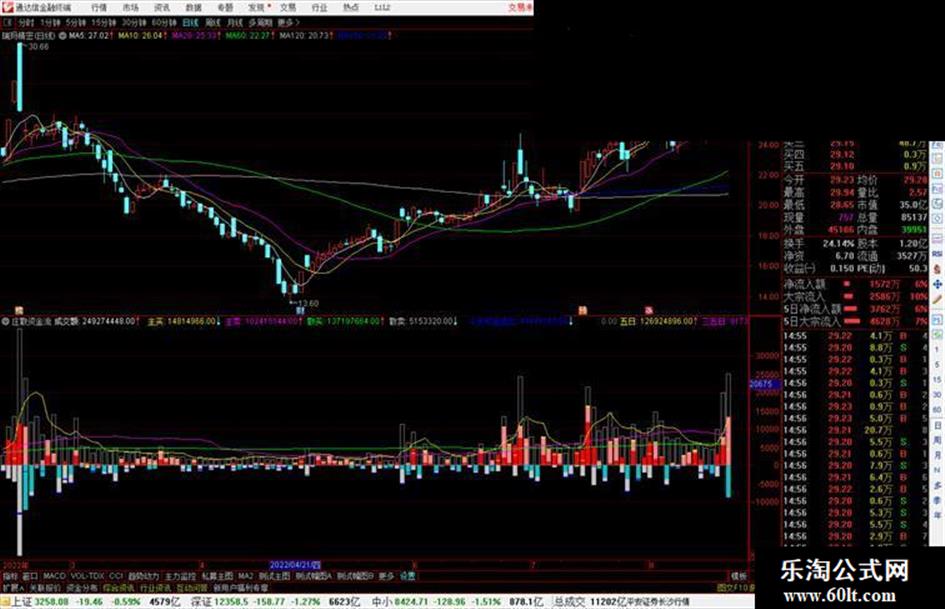Click the red 交易 button at top
945x609 pixels.
pos(519,8)
